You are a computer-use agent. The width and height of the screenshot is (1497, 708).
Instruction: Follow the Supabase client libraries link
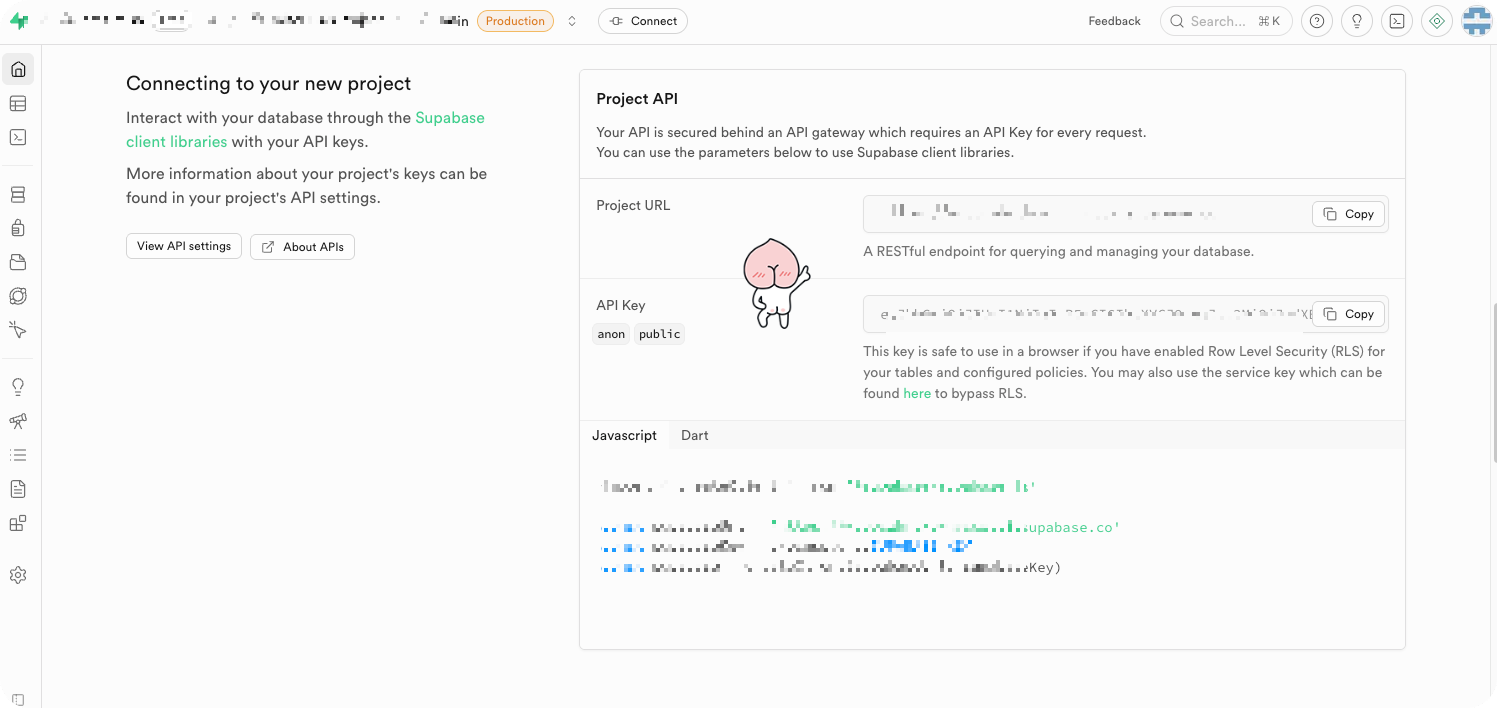(x=305, y=130)
